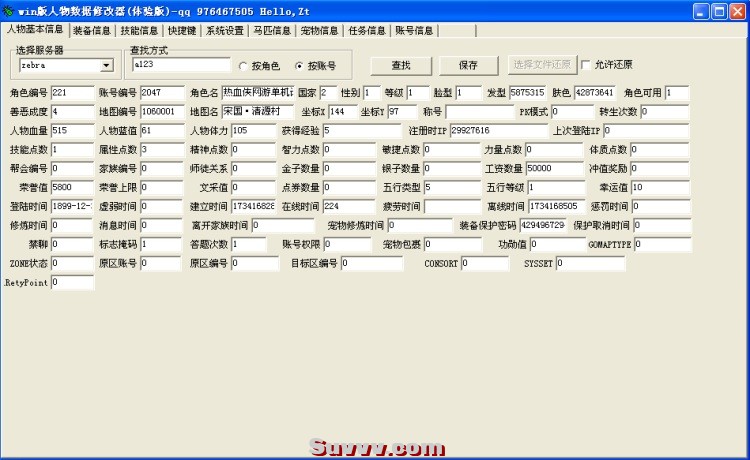Click the 角色名 input field
Image resolution: width=750 pixels, height=460 pixels.
258,92
